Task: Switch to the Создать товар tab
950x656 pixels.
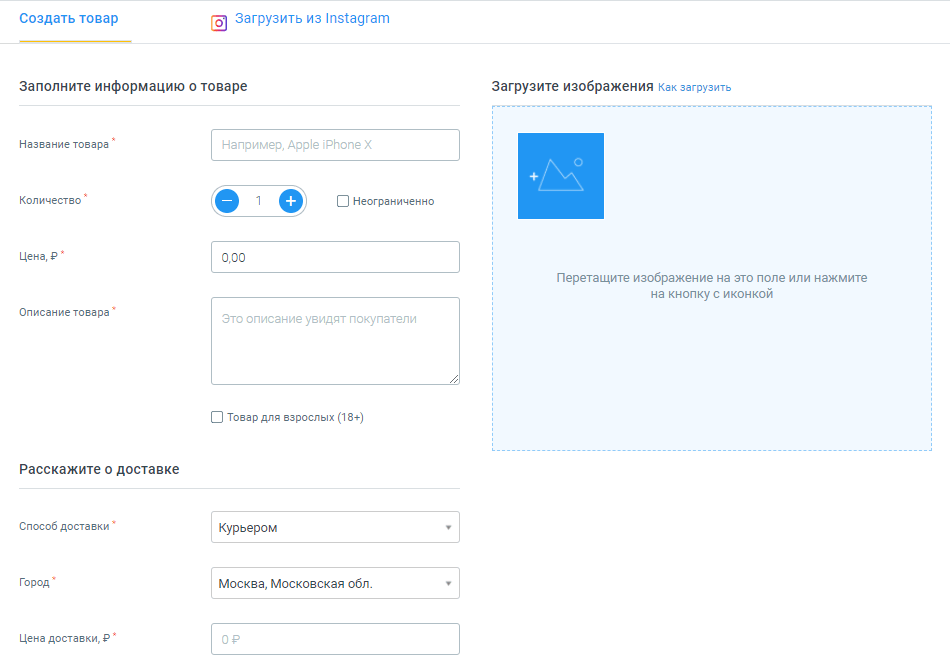Action: click(68, 19)
